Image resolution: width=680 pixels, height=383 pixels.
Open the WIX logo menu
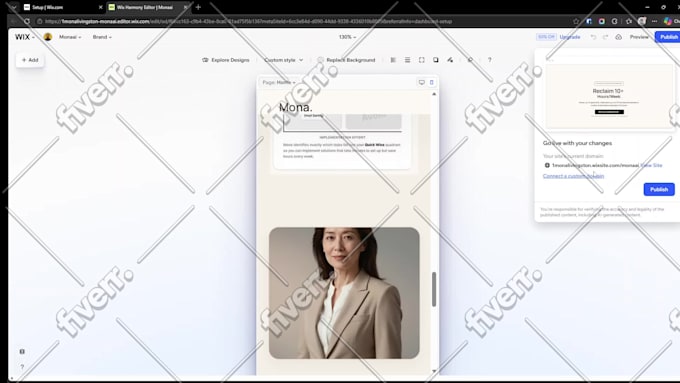tap(24, 37)
